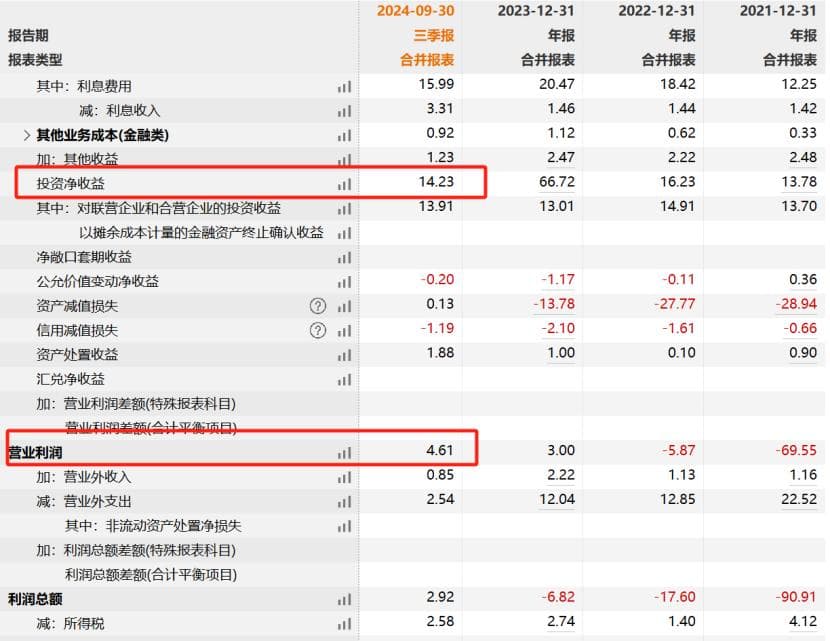The width and height of the screenshot is (830, 641).
Task: Show chart for 加：其他收益 row
Action: click(x=344, y=160)
